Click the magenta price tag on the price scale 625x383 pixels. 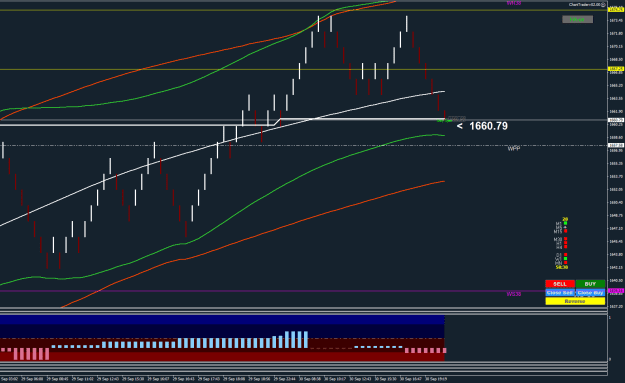616,291
